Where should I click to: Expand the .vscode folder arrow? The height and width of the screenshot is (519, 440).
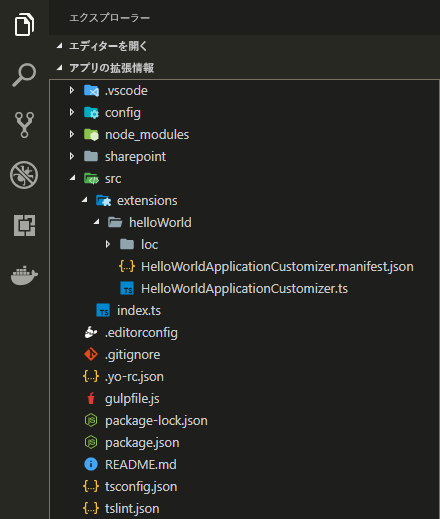click(x=72, y=90)
